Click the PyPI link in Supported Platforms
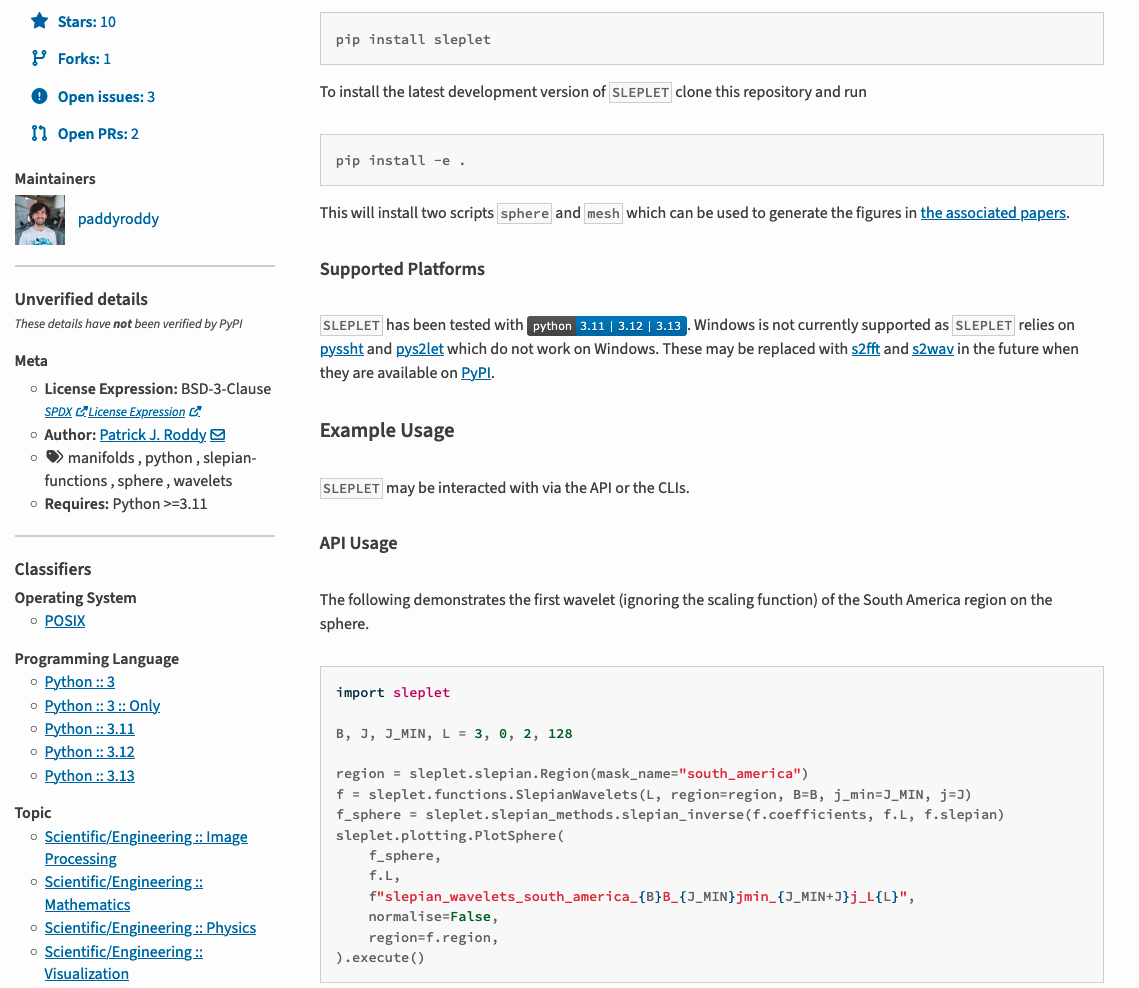The image size is (1139, 988). (475, 372)
